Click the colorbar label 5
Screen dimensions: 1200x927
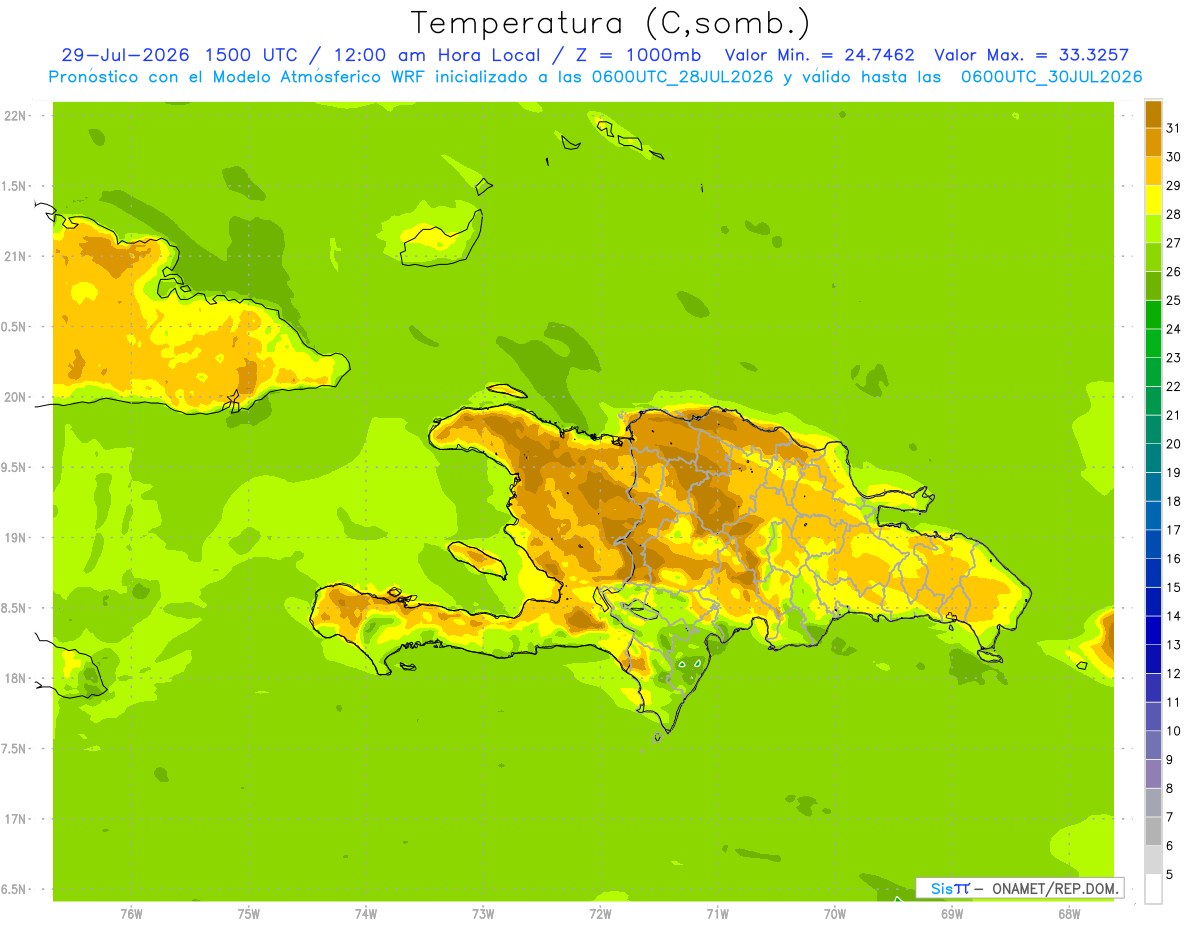coord(1170,875)
